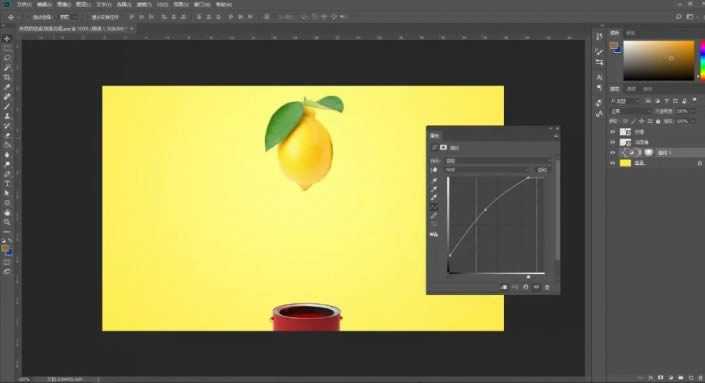This screenshot has width=705, height=383.
Task: Open the layer blend mode dropdown
Action: pyautogui.click(x=629, y=111)
